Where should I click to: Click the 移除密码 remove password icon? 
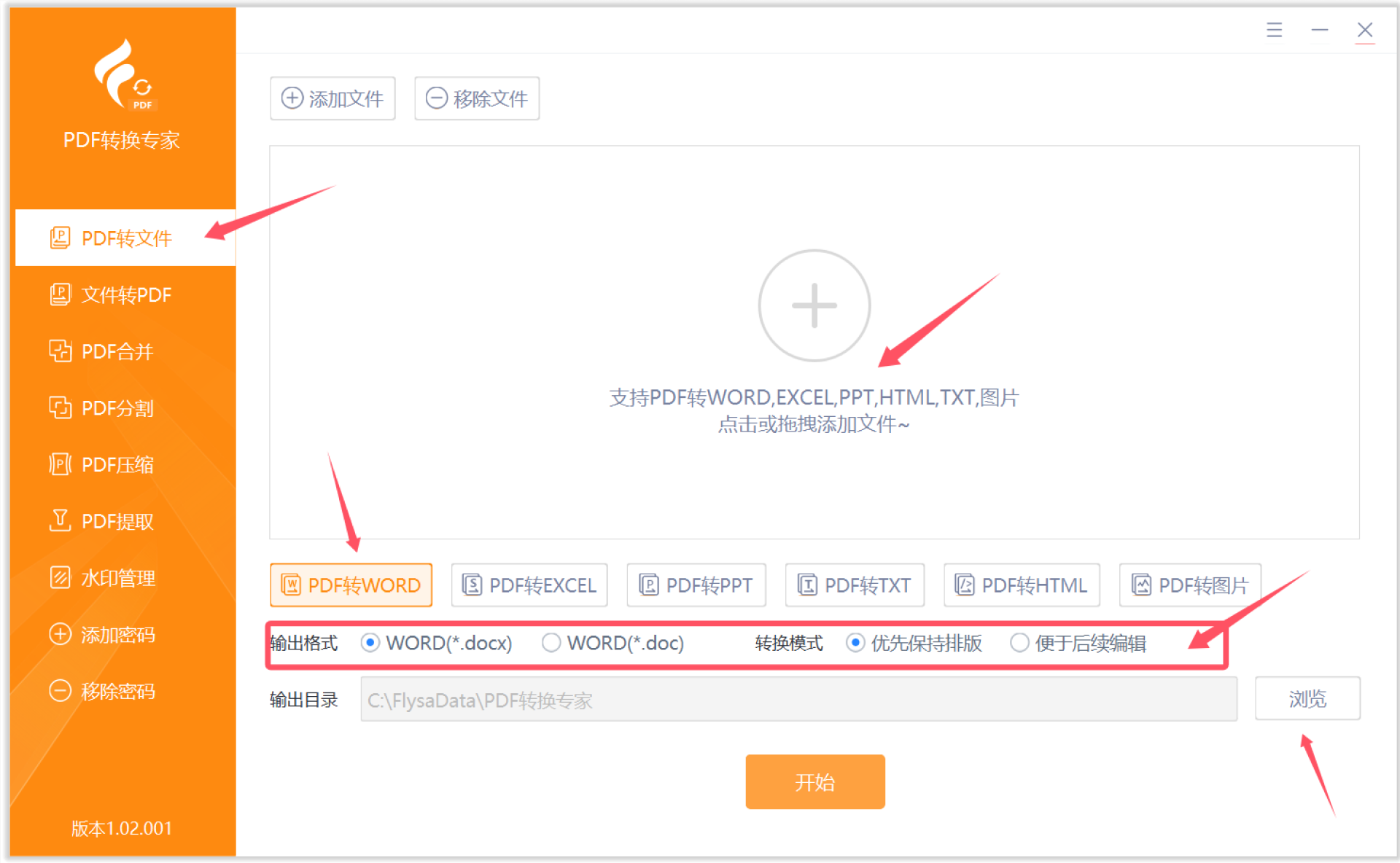(60, 691)
